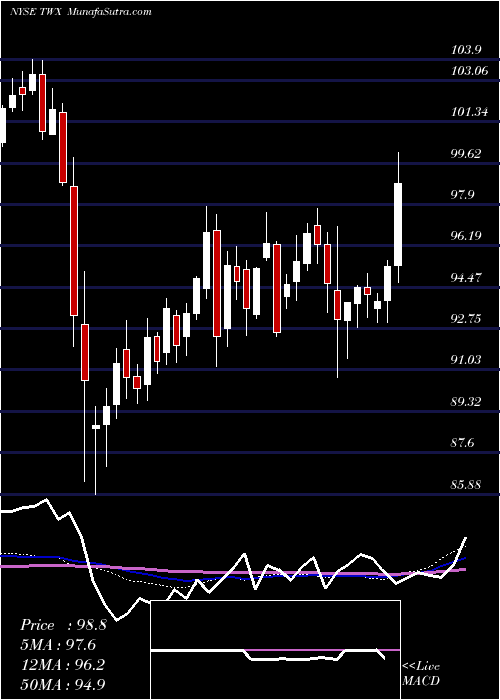Image resolution: width=500 pixels, height=700 pixels.
Task: Click the Price : 98.8 readout
Action: (64, 625)
